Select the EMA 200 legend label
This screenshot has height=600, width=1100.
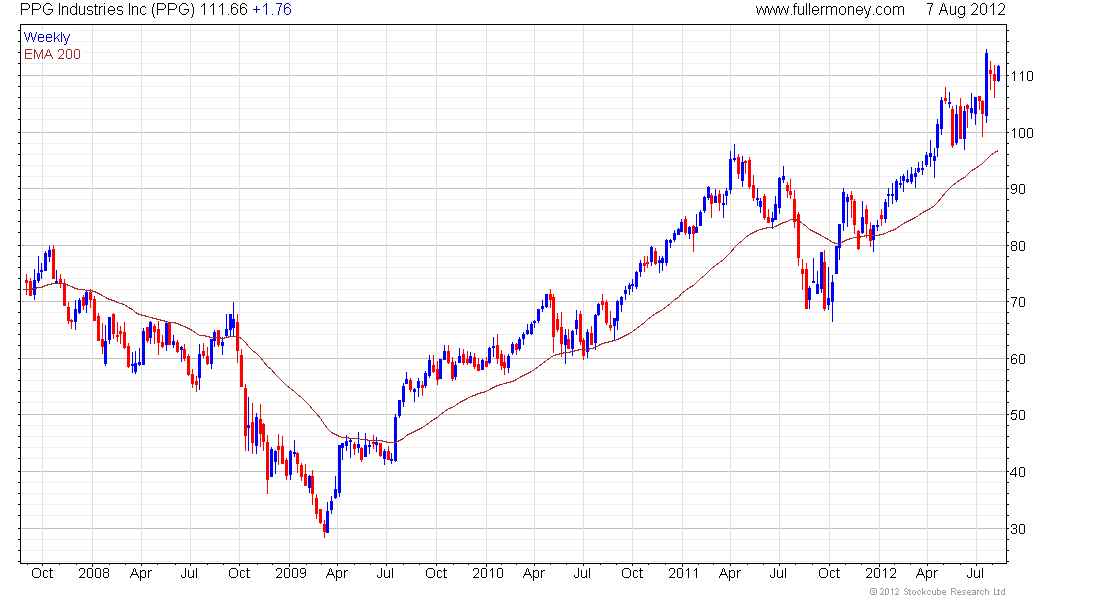click(x=53, y=54)
